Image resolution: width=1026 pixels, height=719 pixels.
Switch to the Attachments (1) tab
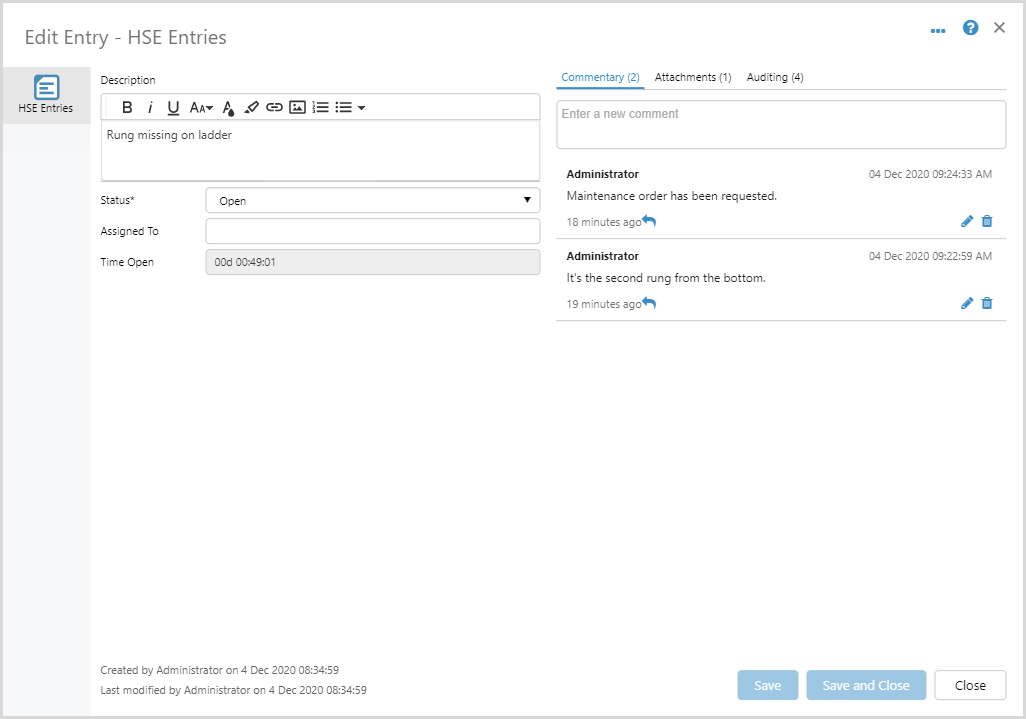(693, 77)
